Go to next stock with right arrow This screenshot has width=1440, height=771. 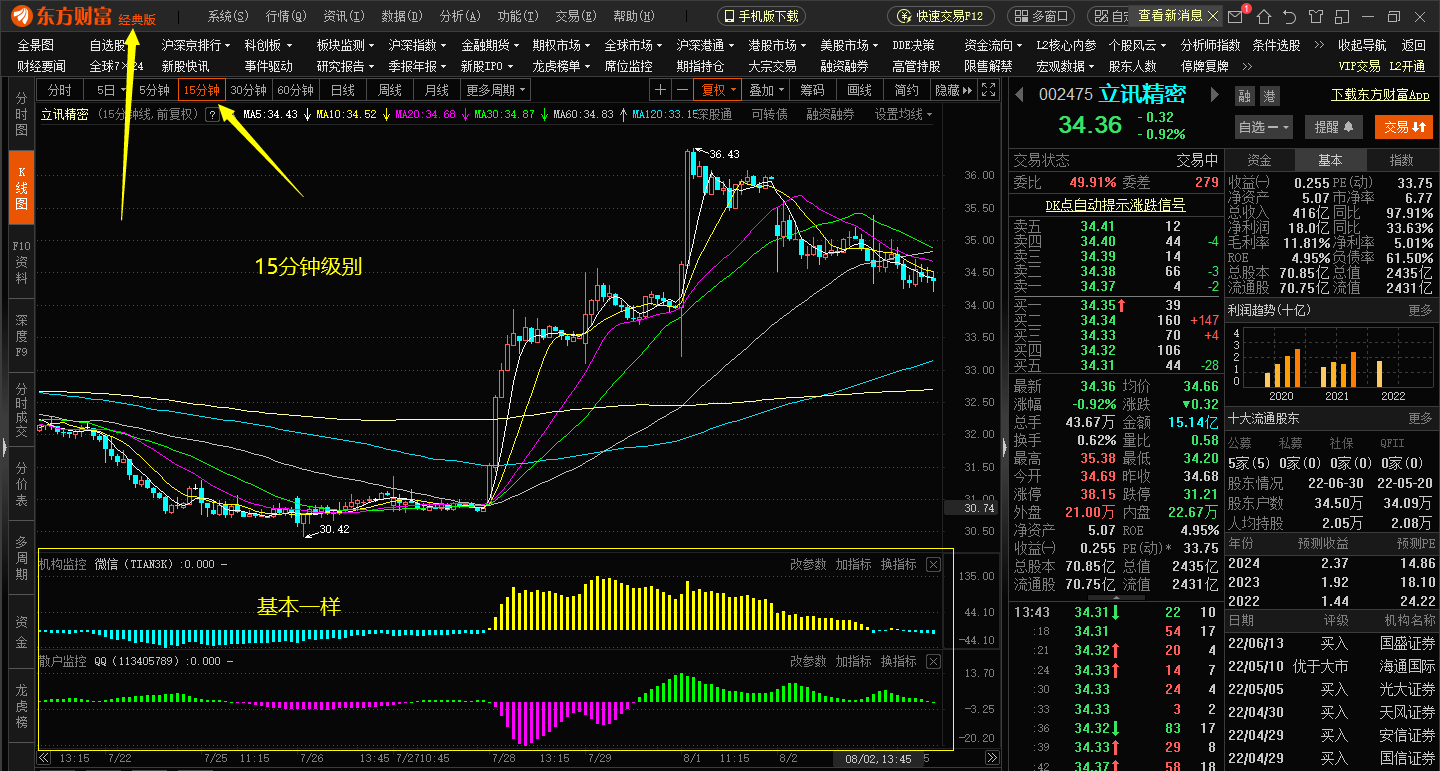1216,95
